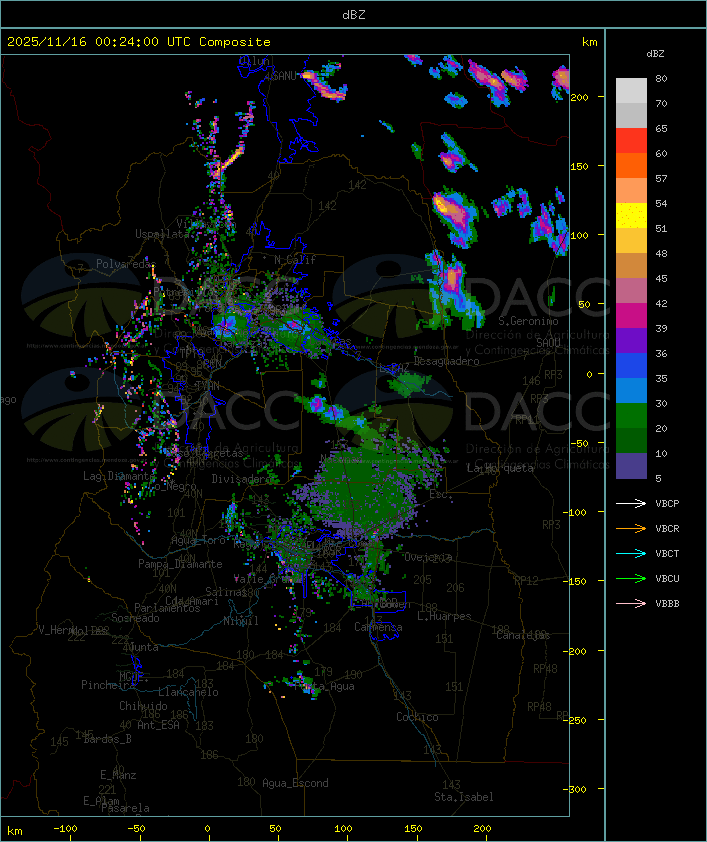Viewport: 707px width, 842px height.
Task: Click the Desaguadero map label
Action: click(x=447, y=361)
